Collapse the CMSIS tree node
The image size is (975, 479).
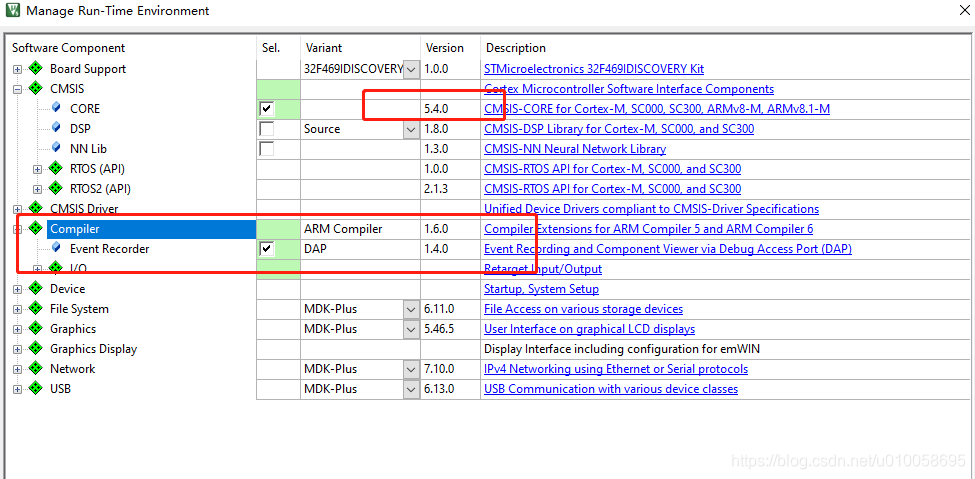tap(17, 89)
